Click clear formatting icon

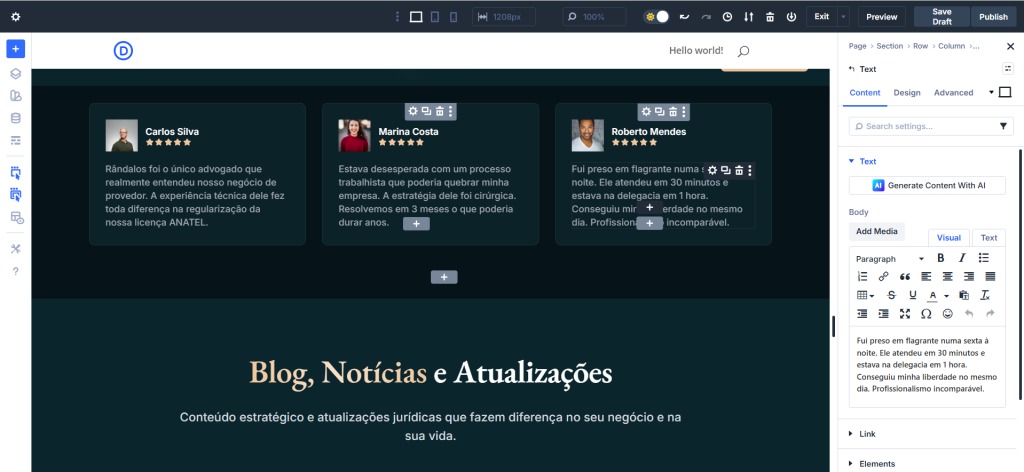985,295
